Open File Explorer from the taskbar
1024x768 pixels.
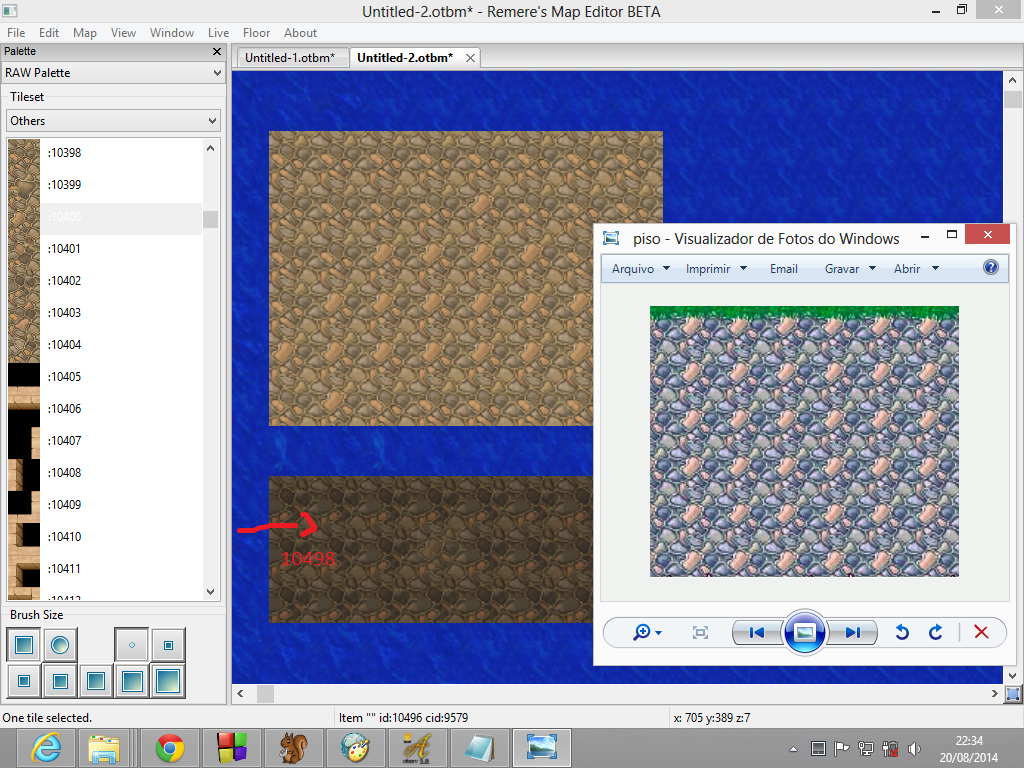point(104,748)
